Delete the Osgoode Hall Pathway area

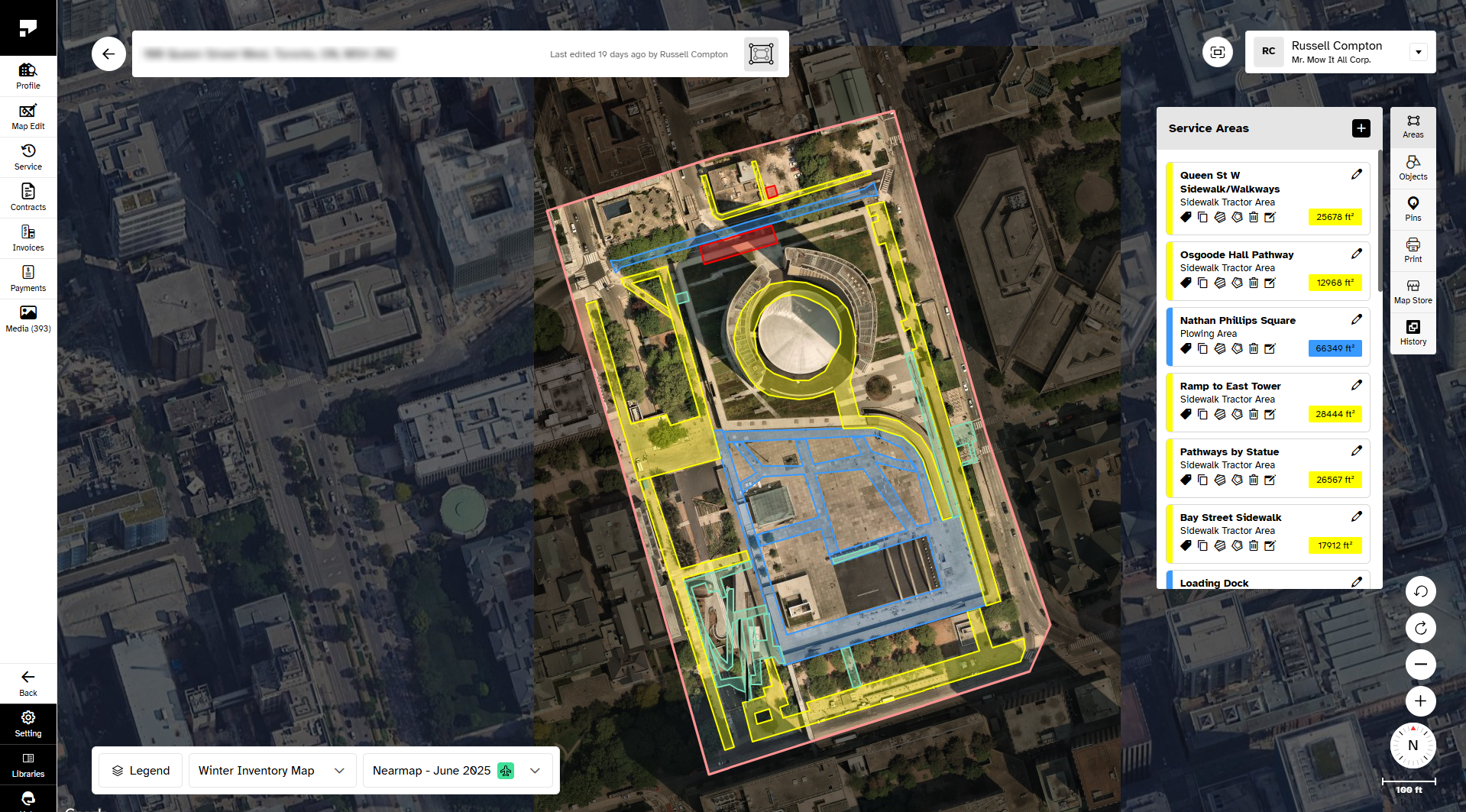pyautogui.click(x=1254, y=283)
